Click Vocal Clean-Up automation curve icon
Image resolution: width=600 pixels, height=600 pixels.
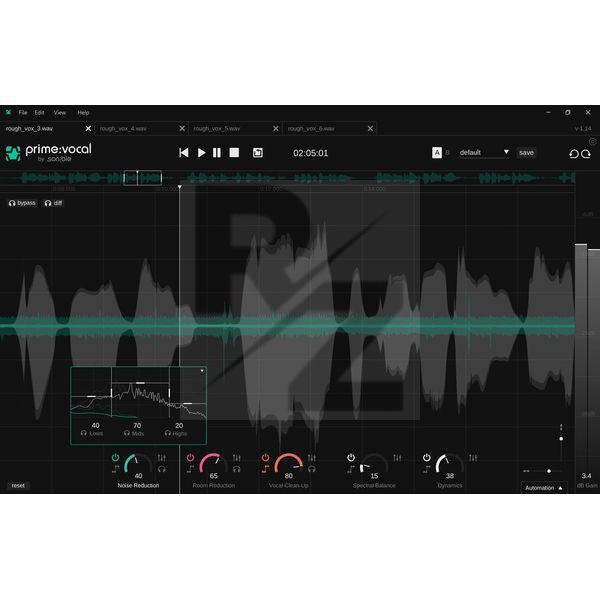pyautogui.click(x=266, y=469)
